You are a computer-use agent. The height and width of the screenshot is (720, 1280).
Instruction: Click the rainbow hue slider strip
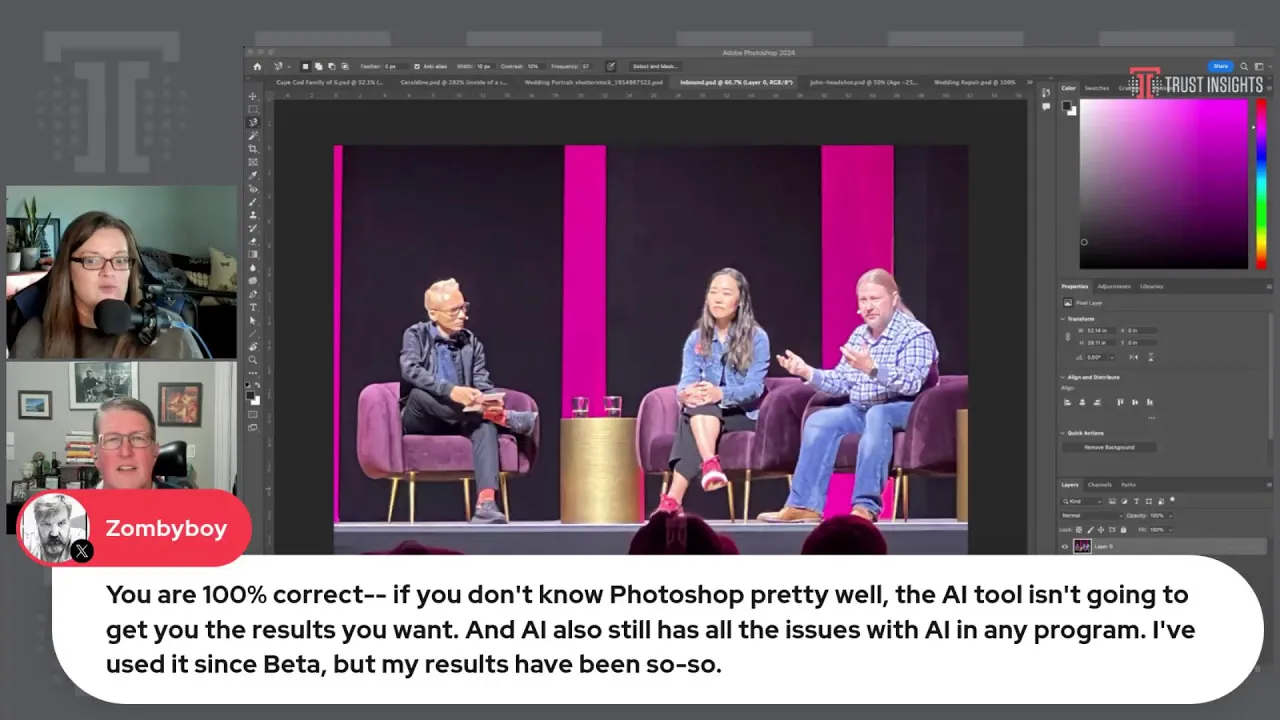coord(1261,184)
